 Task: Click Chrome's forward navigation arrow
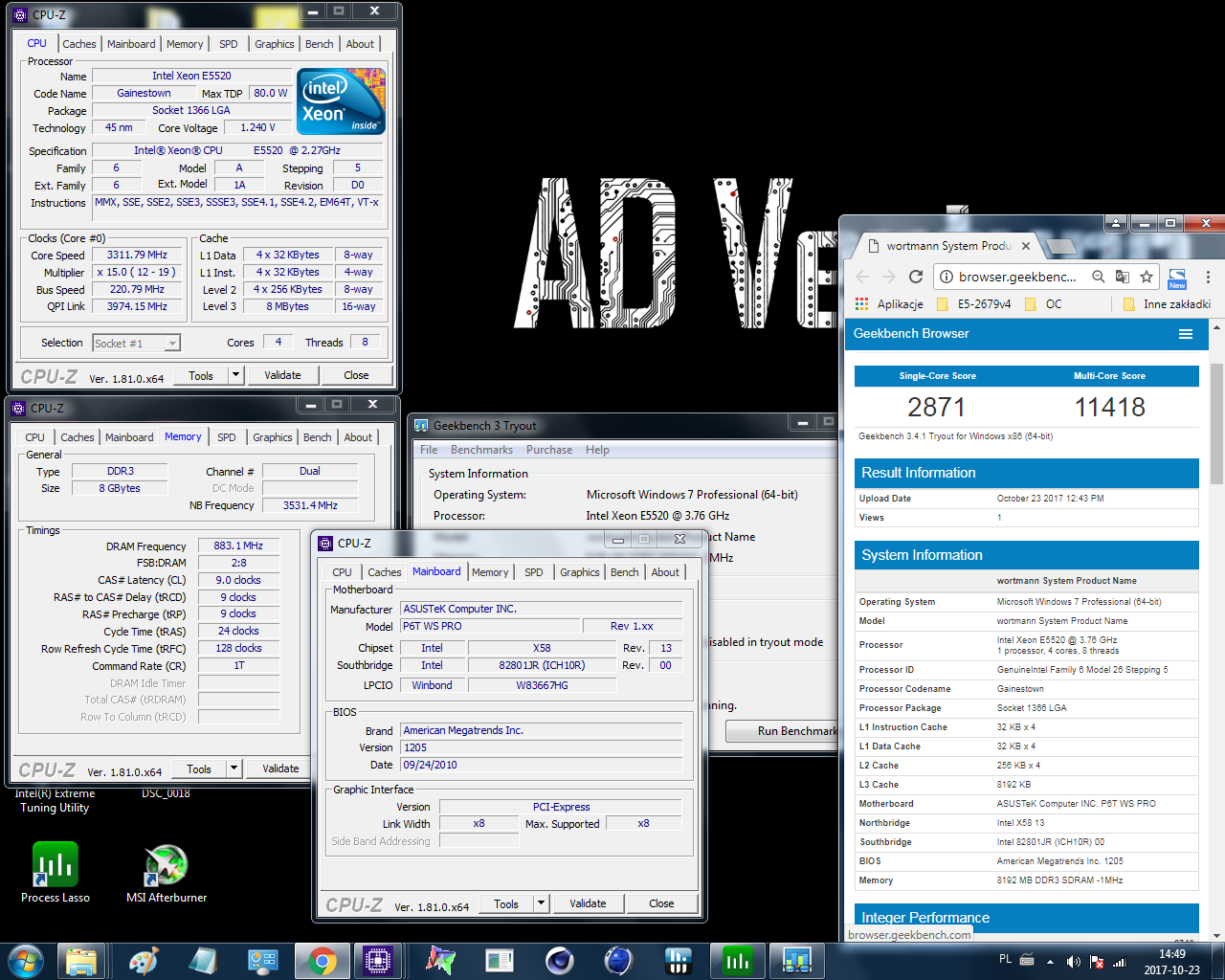click(889, 277)
